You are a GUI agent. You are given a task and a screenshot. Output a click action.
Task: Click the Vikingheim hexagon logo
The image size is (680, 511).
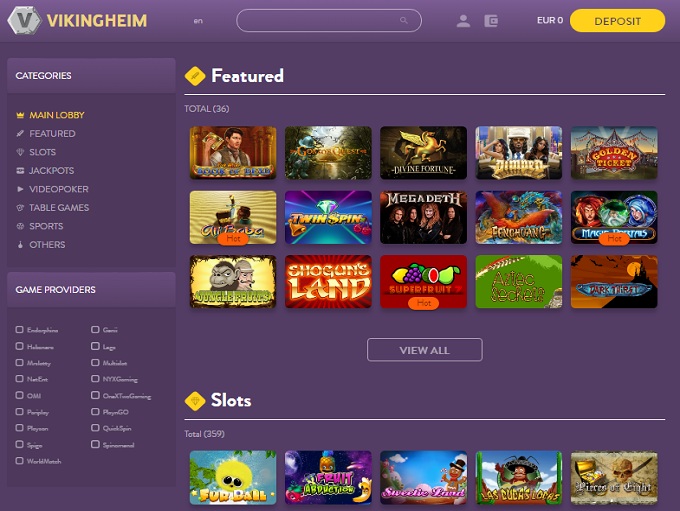[24, 20]
